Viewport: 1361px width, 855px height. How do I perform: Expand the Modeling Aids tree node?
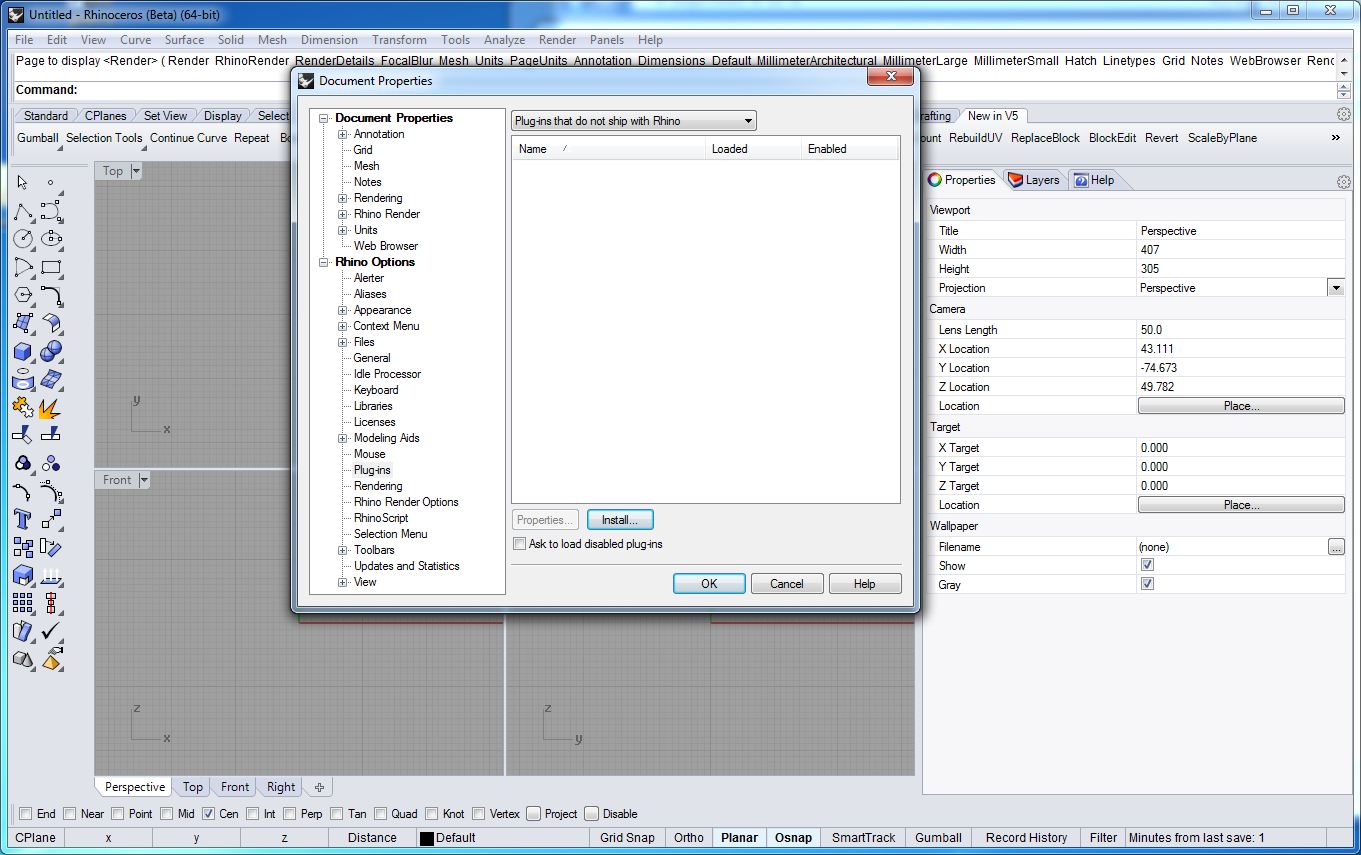(x=343, y=438)
